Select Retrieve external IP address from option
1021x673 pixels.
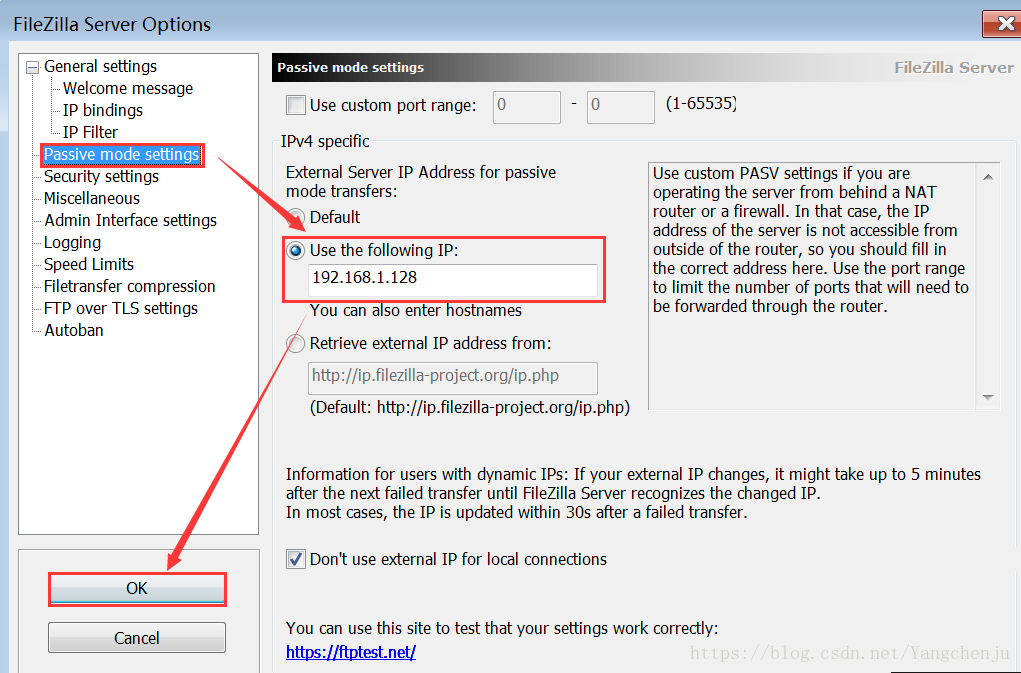coord(296,344)
